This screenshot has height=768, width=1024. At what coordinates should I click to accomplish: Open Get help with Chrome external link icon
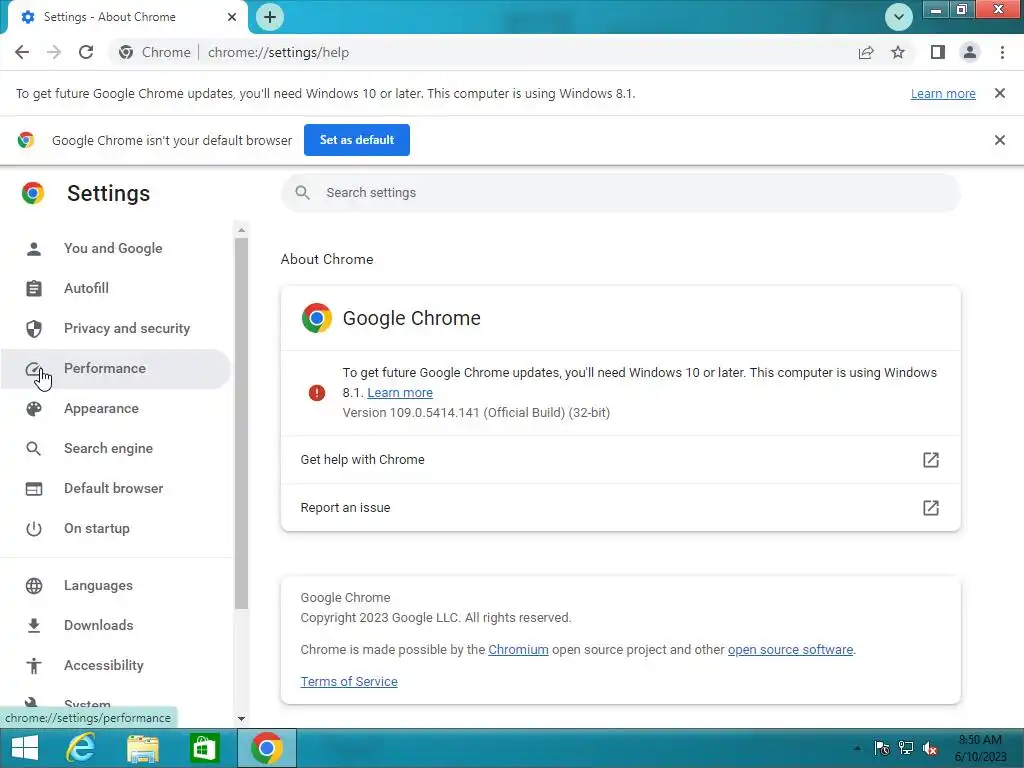click(931, 460)
